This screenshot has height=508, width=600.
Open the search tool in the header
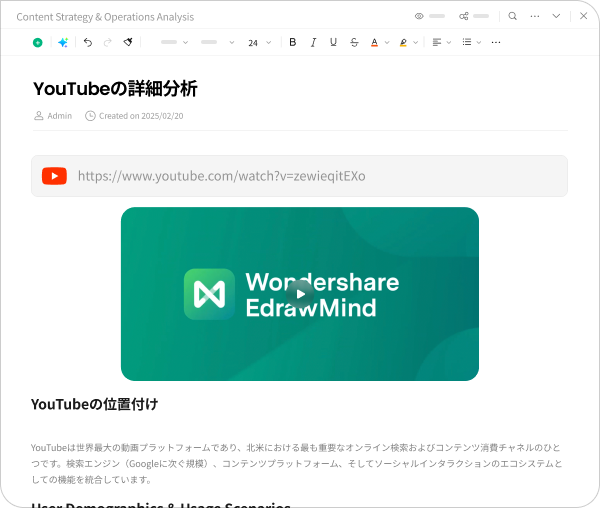coord(513,16)
